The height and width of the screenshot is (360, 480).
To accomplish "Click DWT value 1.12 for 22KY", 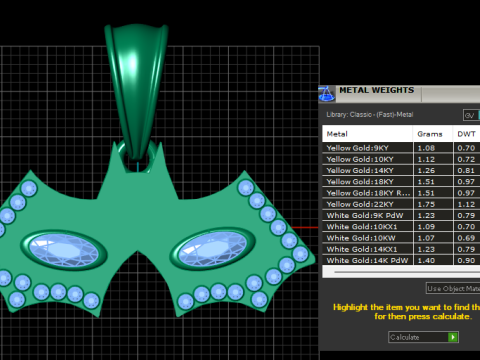I will pos(466,204).
